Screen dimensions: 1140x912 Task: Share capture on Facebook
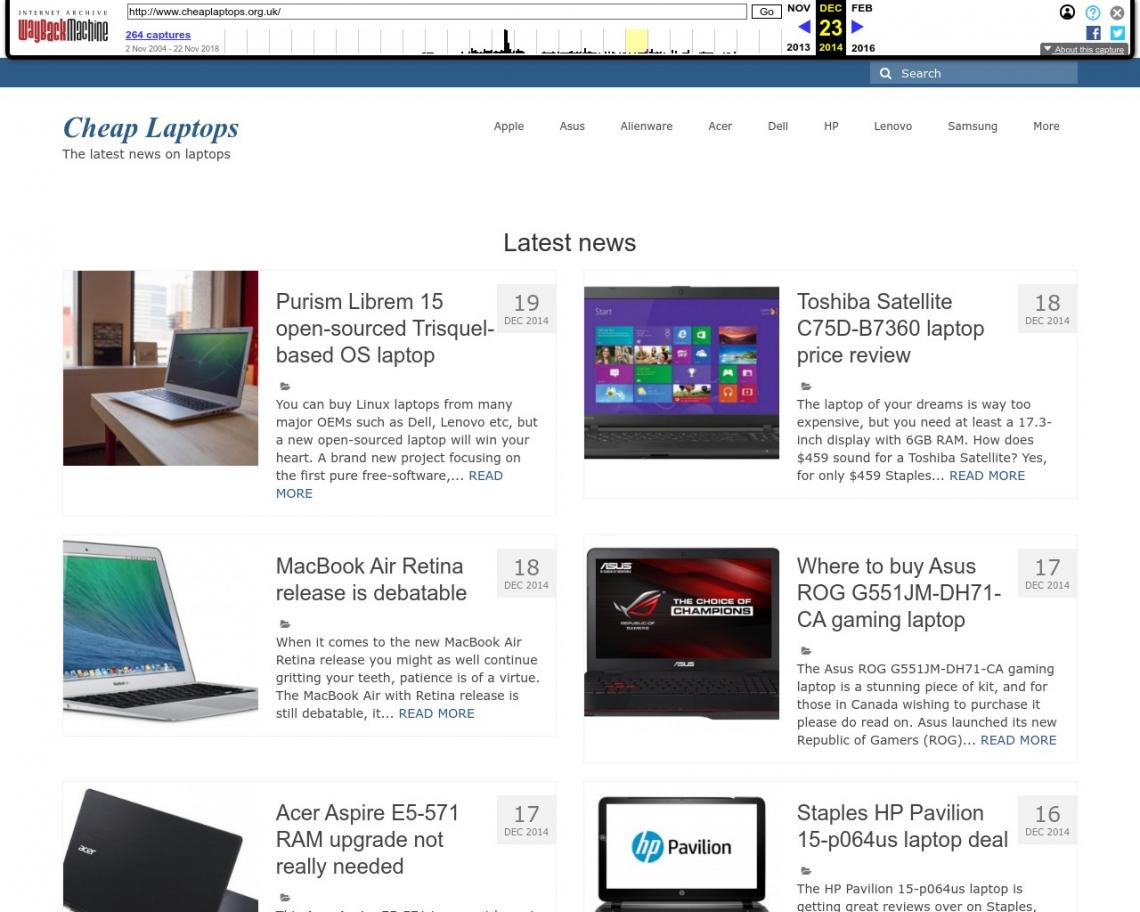[1093, 33]
